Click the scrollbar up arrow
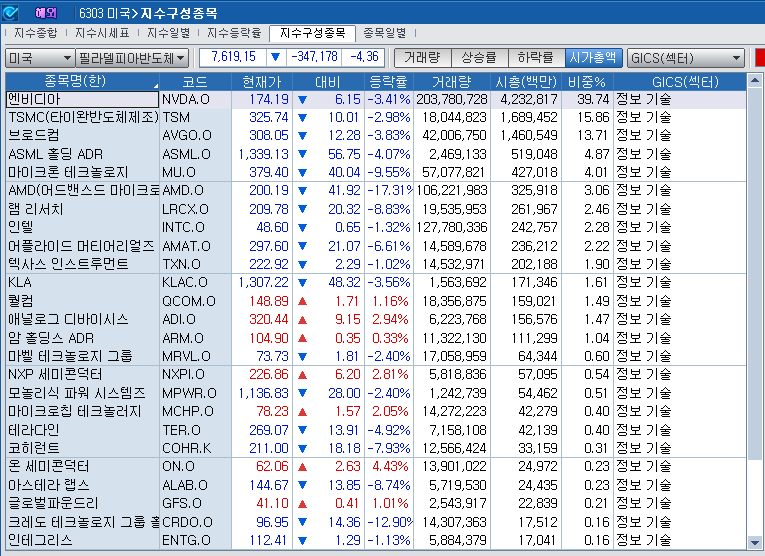Image resolution: width=765 pixels, height=556 pixels. pos(755,80)
